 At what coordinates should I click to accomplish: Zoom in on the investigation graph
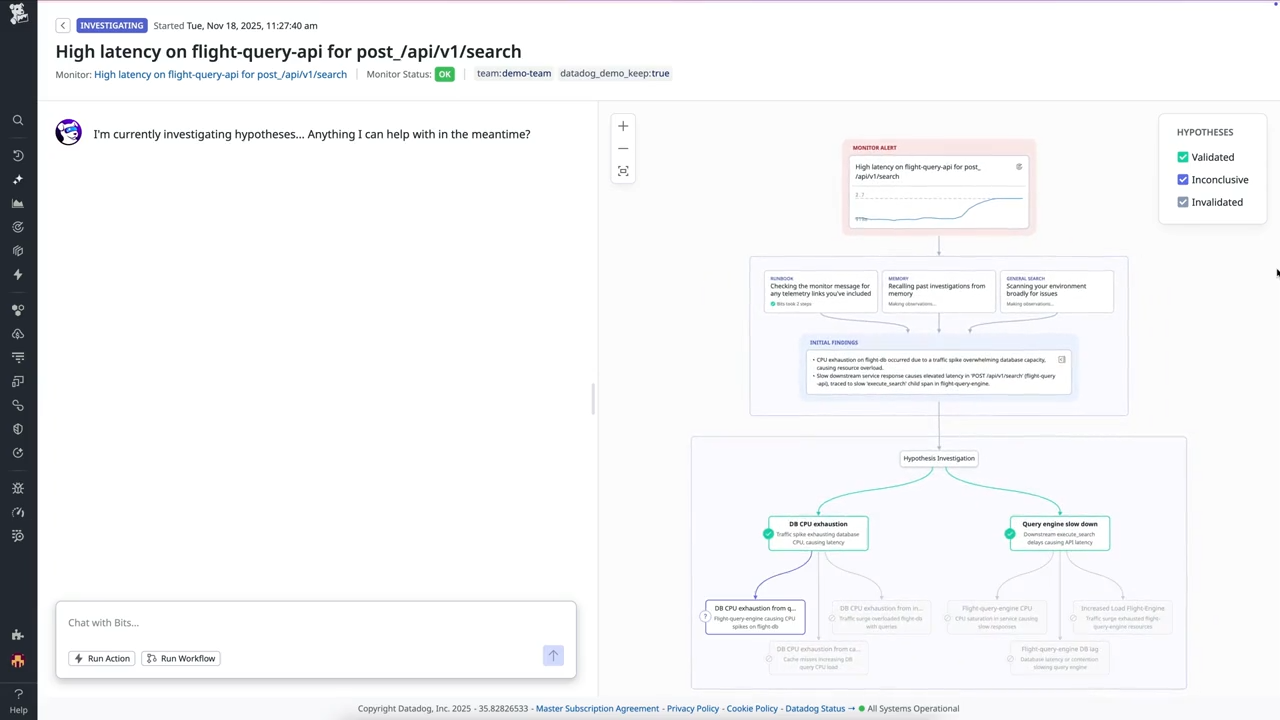tap(623, 126)
